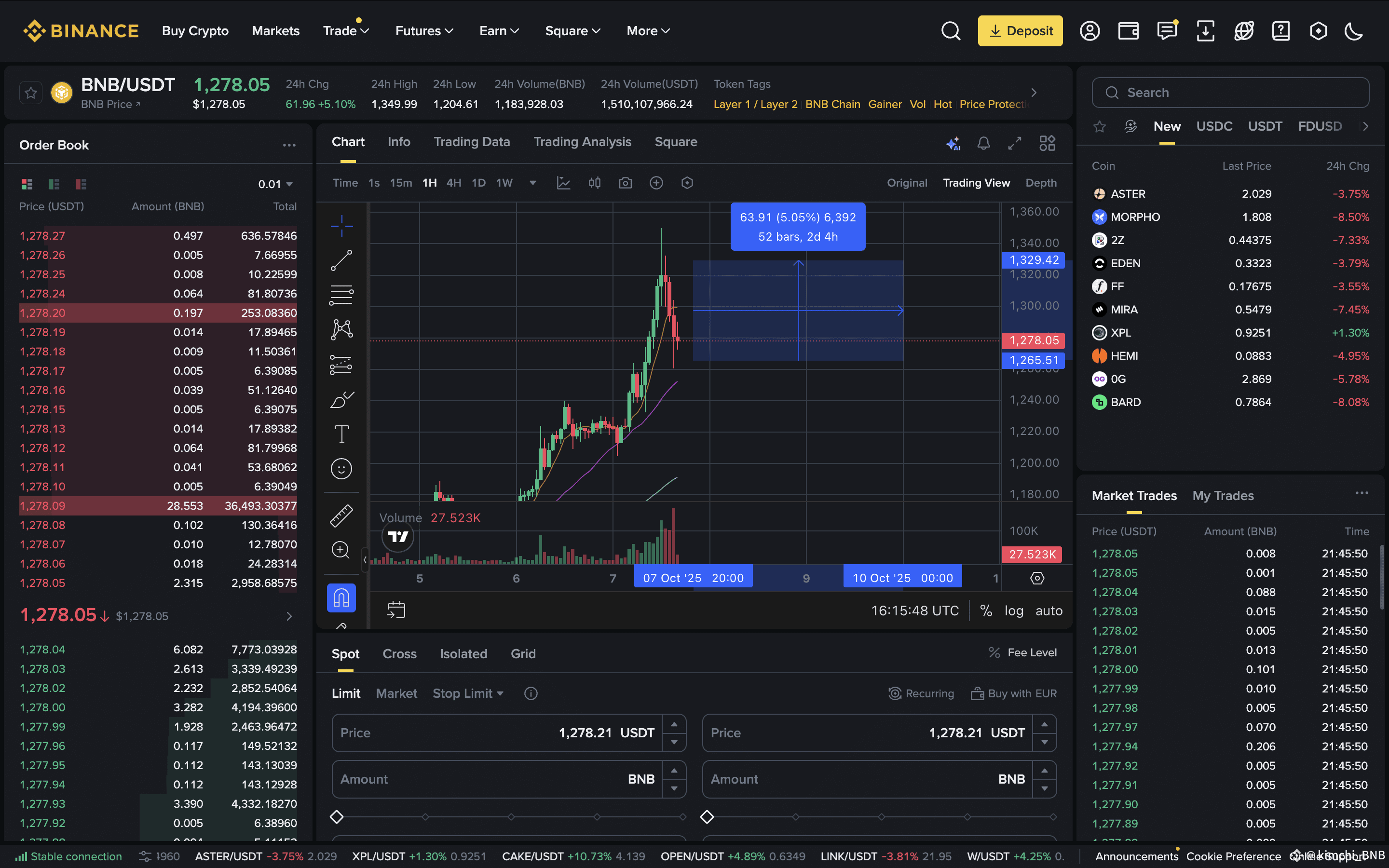This screenshot has width=1389, height=868.
Task: Expand the Futures menu
Action: tap(424, 31)
